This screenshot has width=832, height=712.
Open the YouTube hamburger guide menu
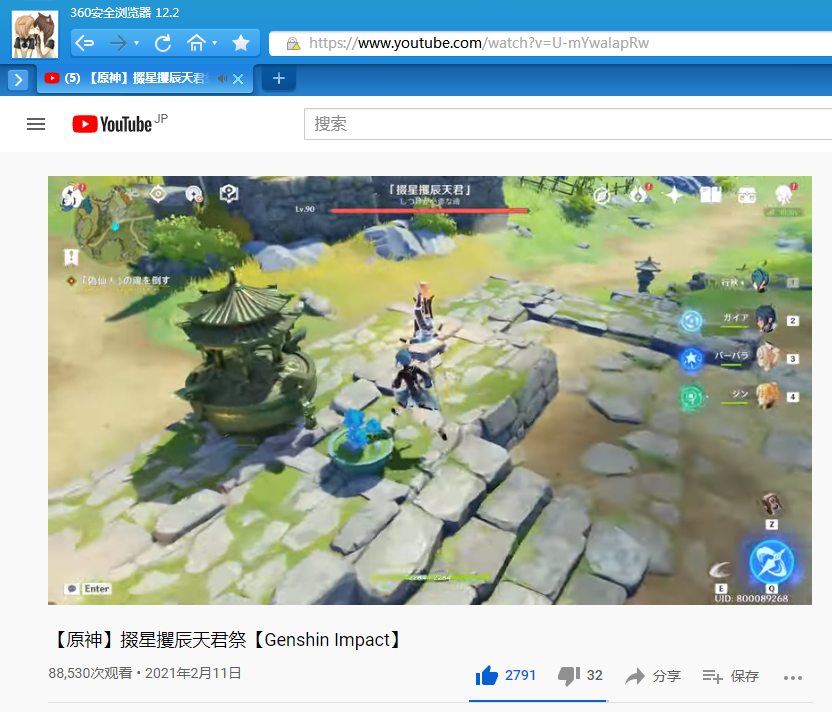(36, 124)
